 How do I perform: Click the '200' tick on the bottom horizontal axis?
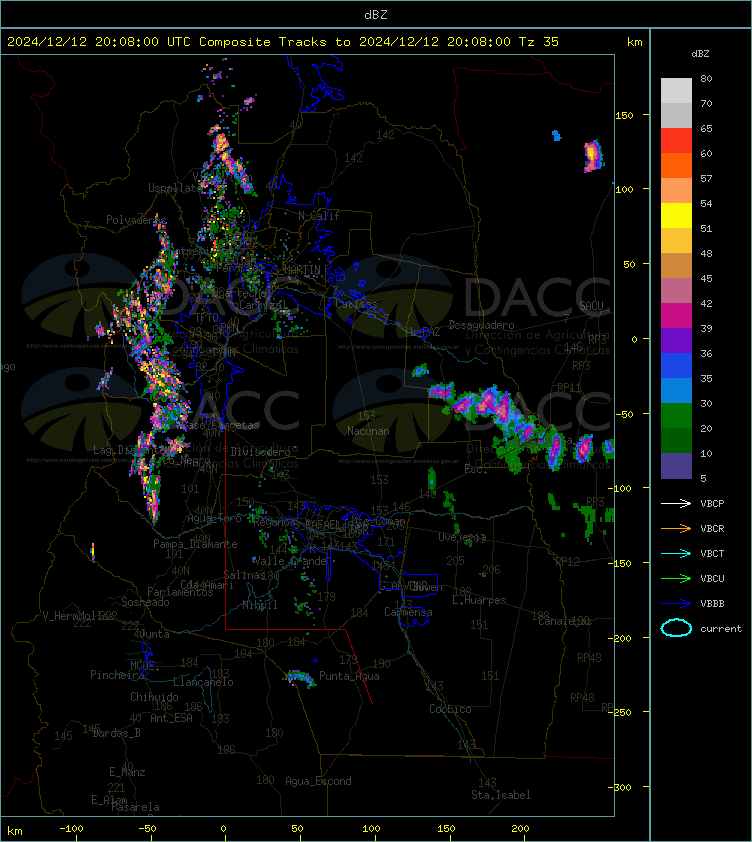[x=520, y=829]
